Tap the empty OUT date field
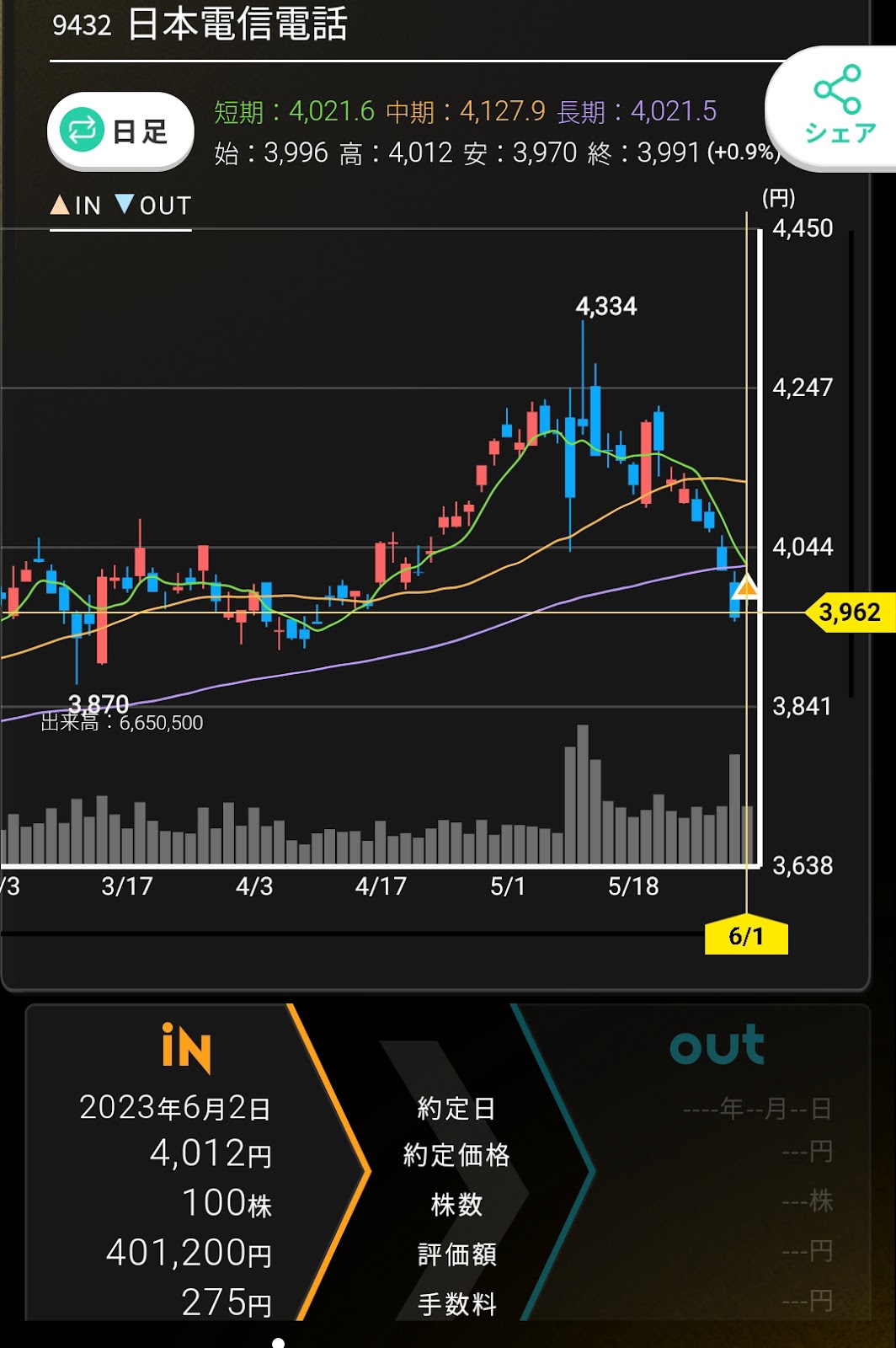 tap(757, 1108)
